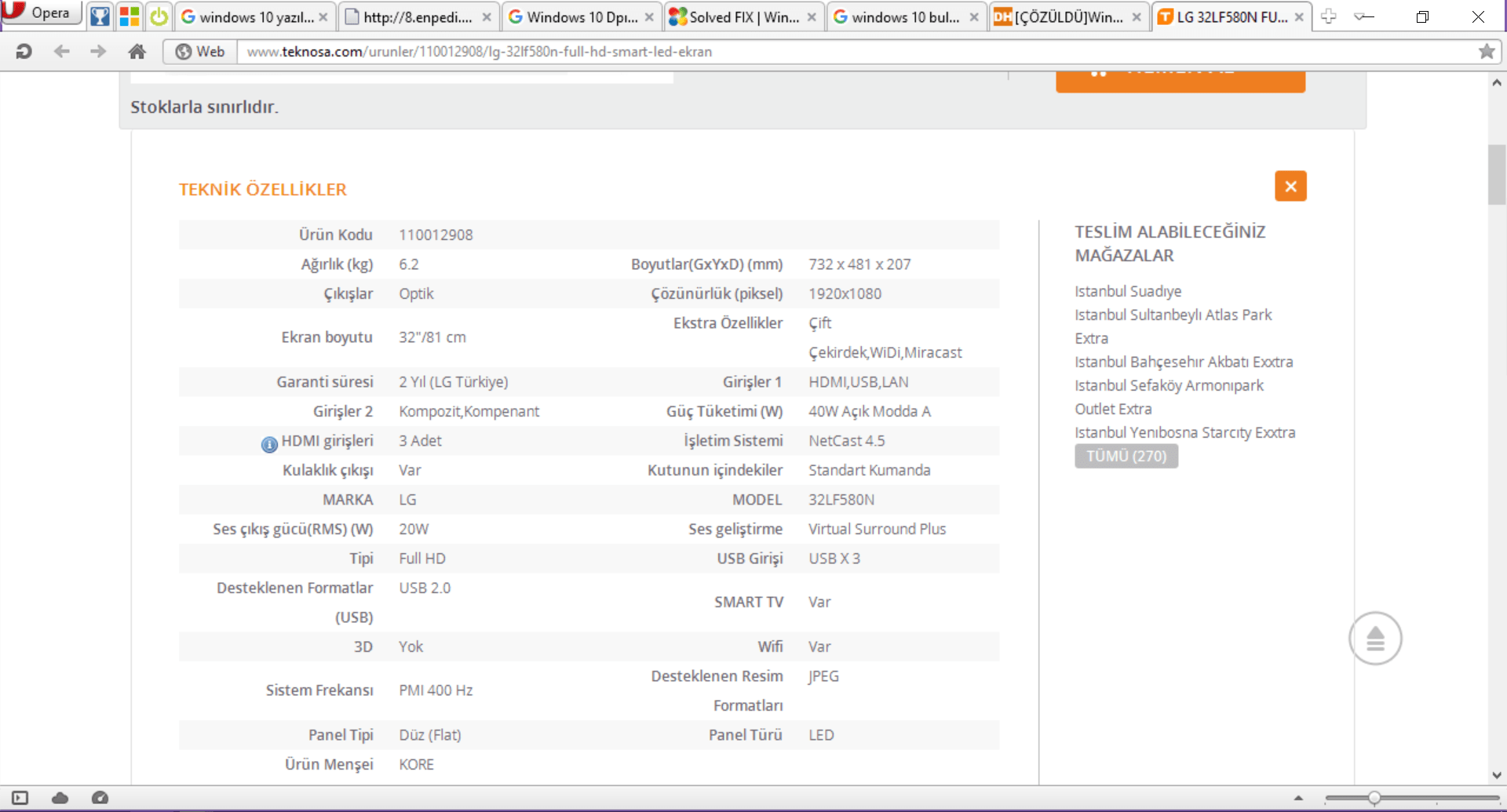The width and height of the screenshot is (1507, 812).
Task: Select the 'Stoklarla sınırlıdır.' notice text
Action: coord(204,107)
